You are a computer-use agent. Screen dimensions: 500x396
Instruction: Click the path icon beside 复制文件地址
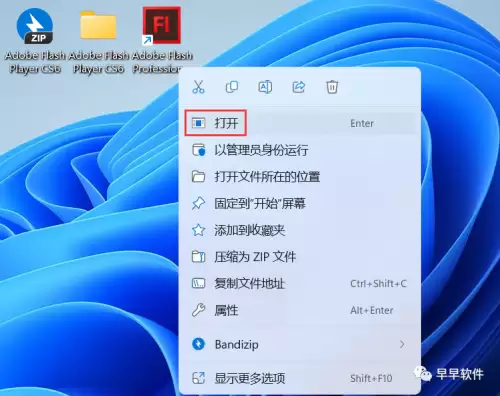pos(198,284)
